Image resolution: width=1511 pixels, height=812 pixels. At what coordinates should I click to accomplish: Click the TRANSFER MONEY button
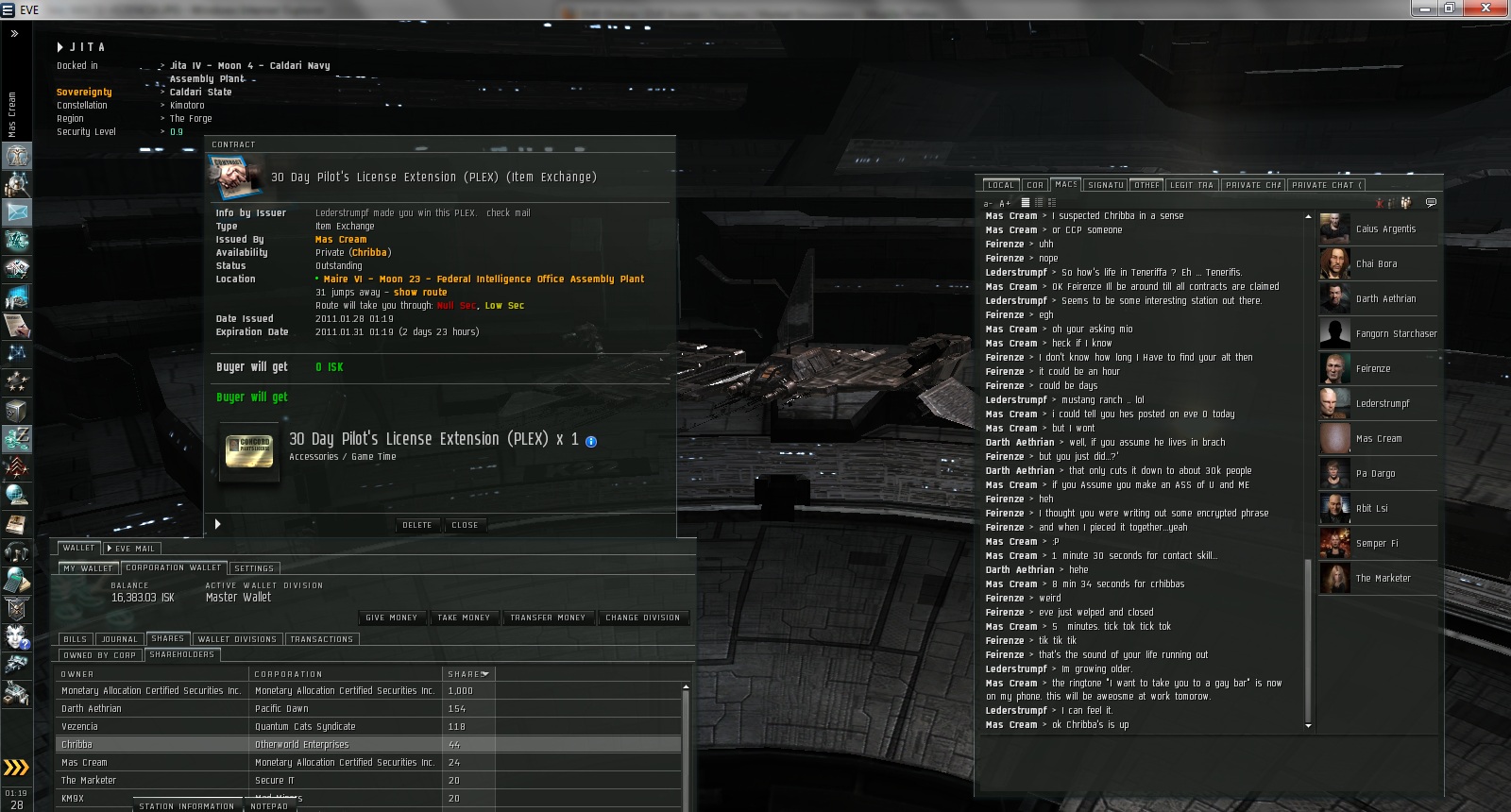coord(548,617)
